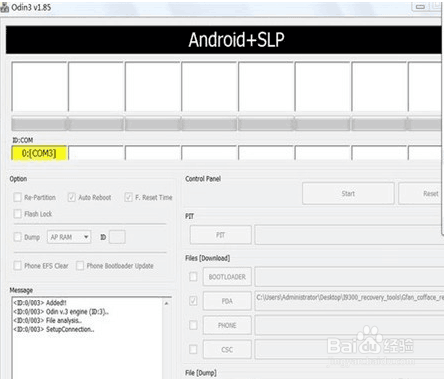Viewport: 444px width, 379px height.
Task: Click the Start button
Action: click(348, 193)
